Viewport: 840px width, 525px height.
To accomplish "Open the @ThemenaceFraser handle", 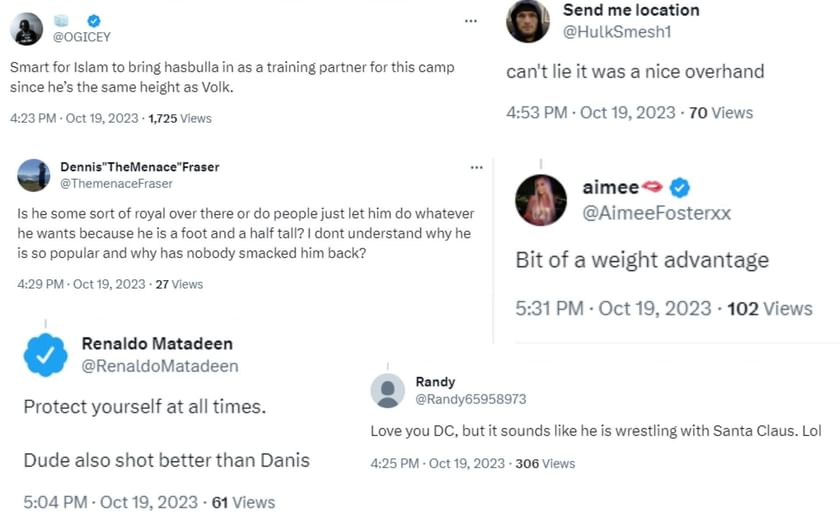I will (116, 184).
